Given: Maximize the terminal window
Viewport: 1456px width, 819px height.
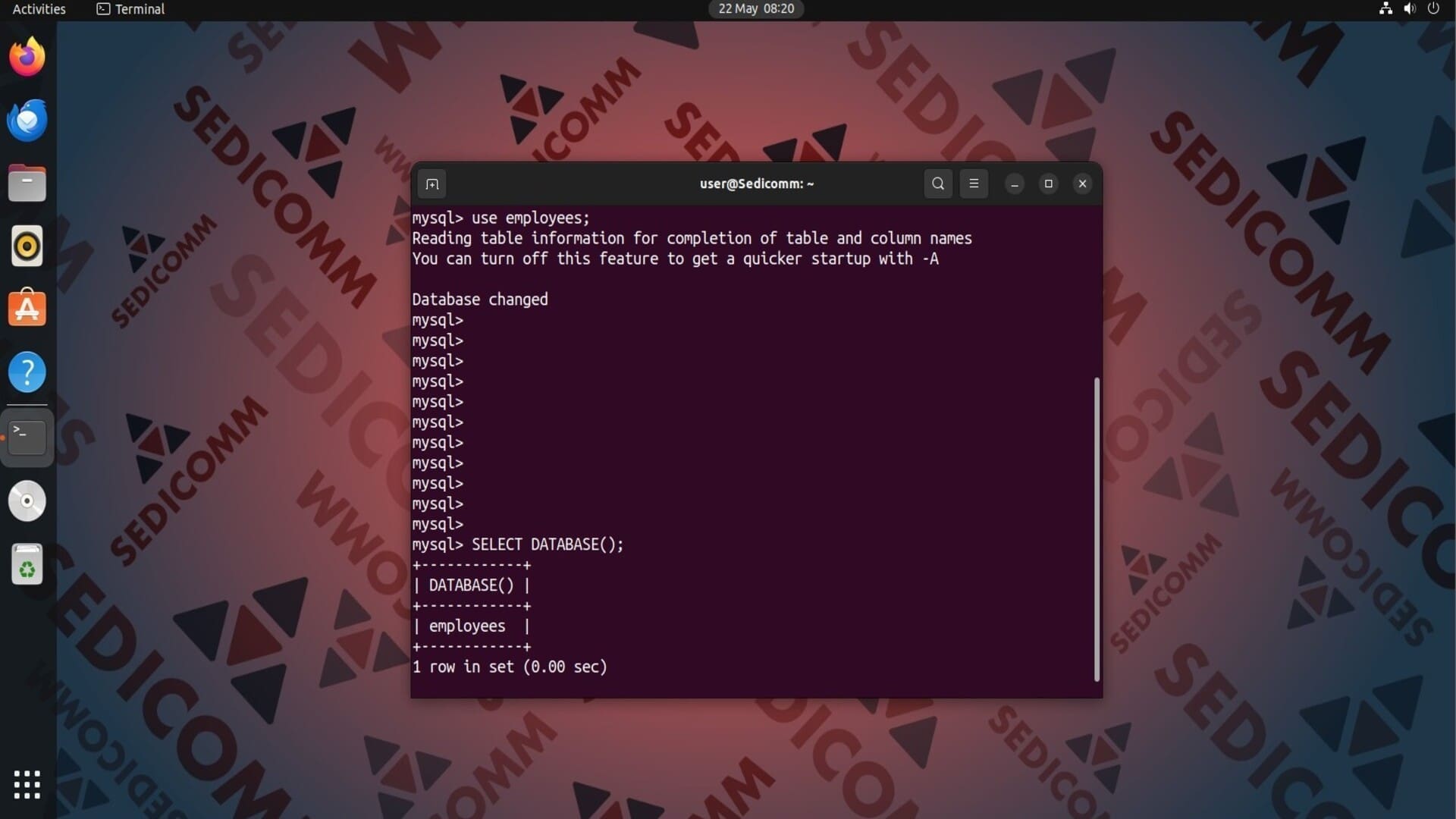Looking at the screenshot, I should coord(1049,184).
